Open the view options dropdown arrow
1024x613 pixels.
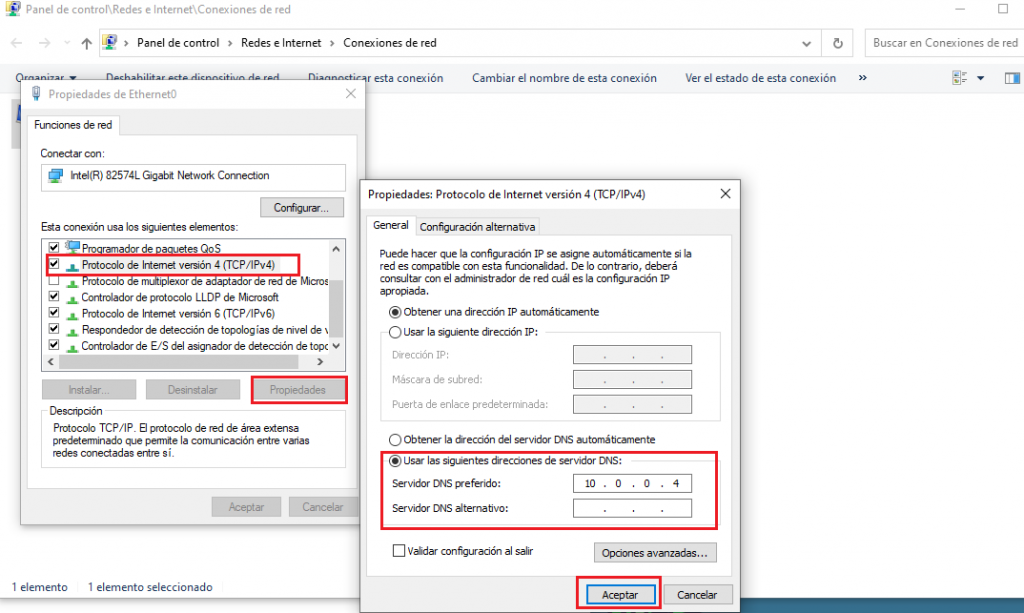980,78
